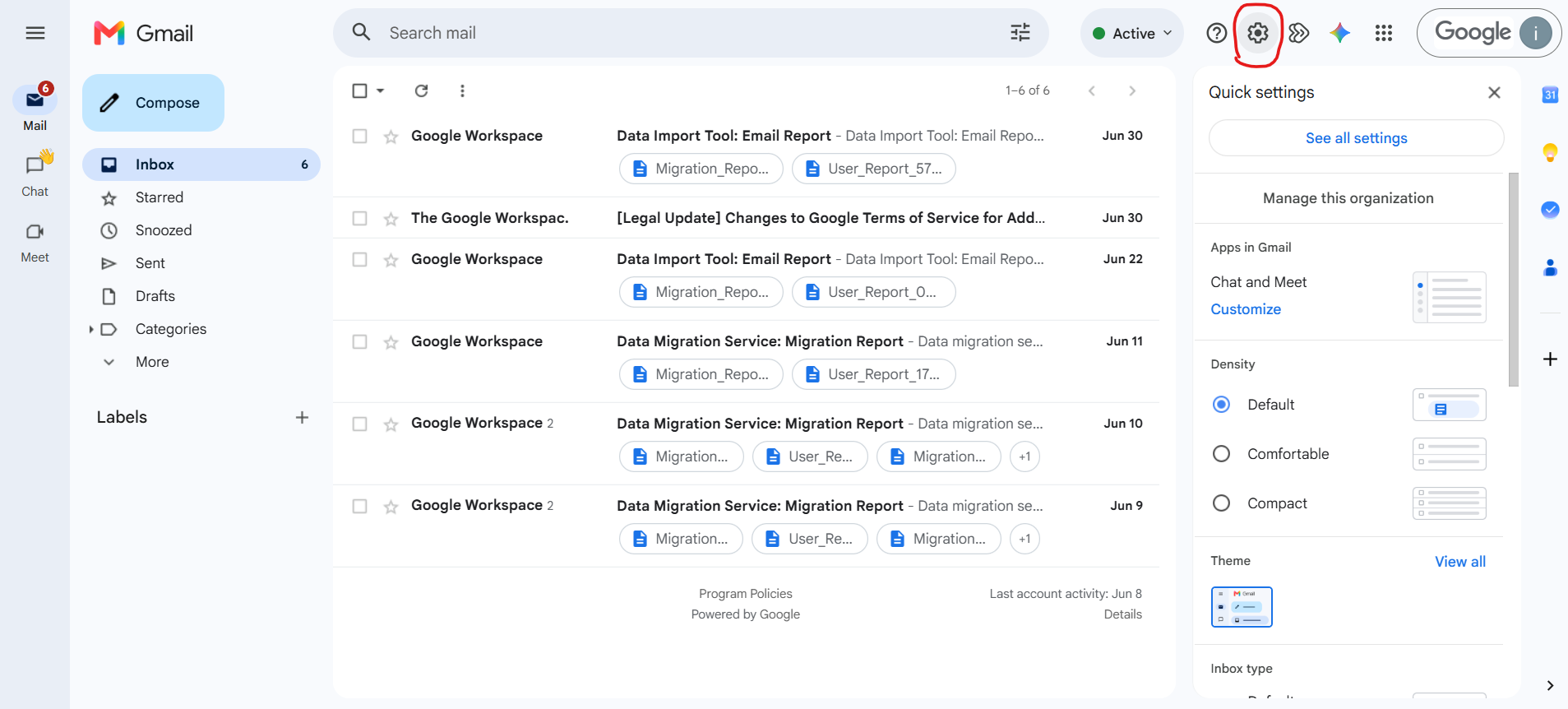
Task: Open the icon between gear and Gemini
Action: coord(1299,33)
